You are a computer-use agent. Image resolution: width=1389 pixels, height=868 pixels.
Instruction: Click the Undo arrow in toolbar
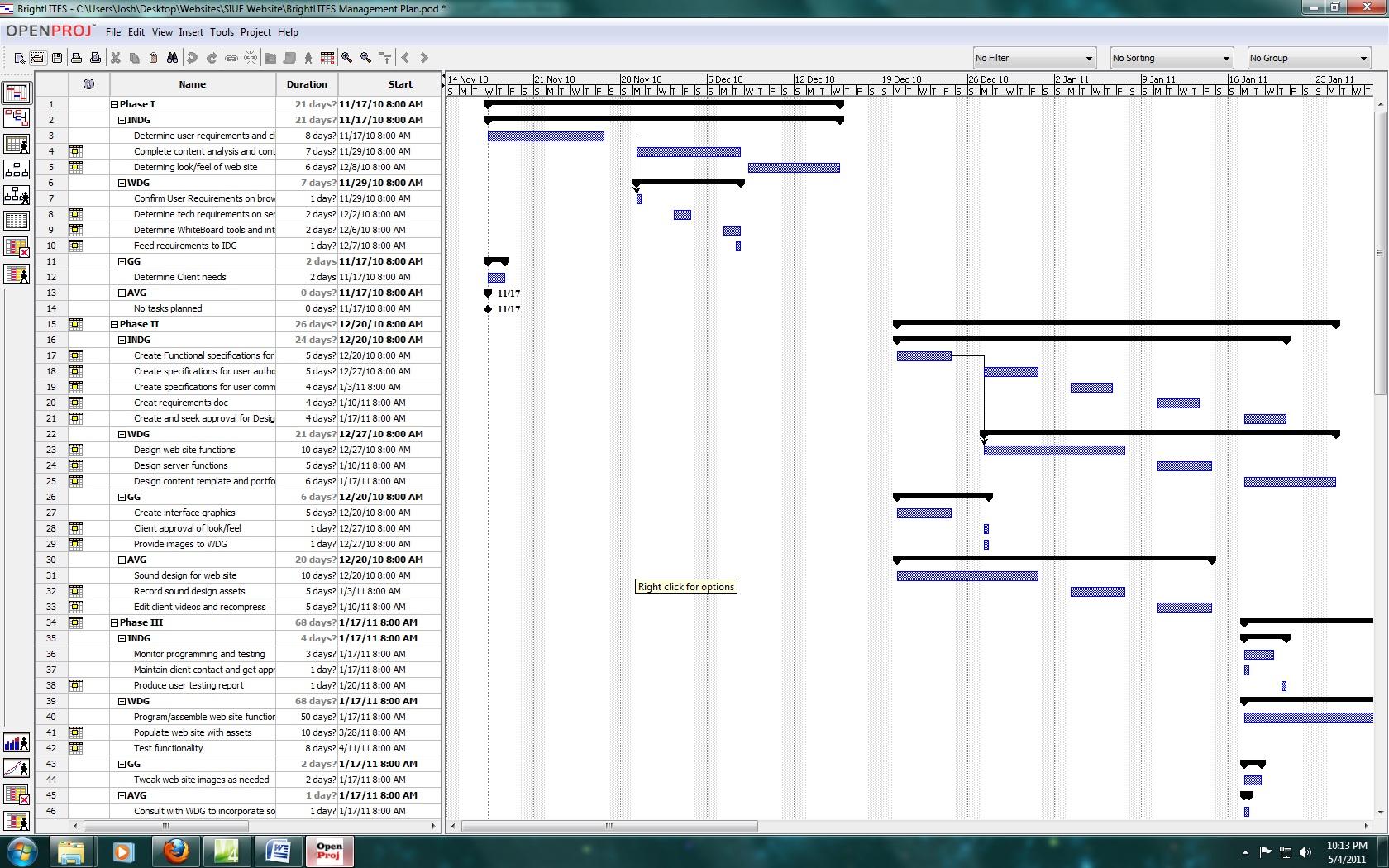click(x=192, y=58)
